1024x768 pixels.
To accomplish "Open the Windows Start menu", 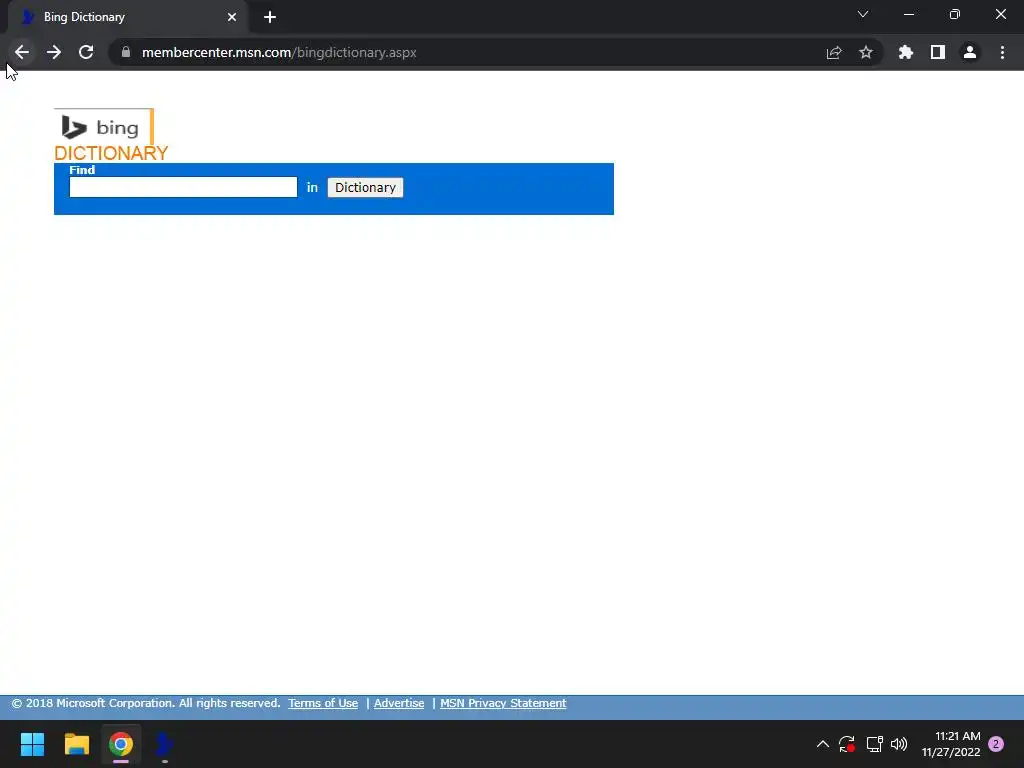I will coord(33,744).
